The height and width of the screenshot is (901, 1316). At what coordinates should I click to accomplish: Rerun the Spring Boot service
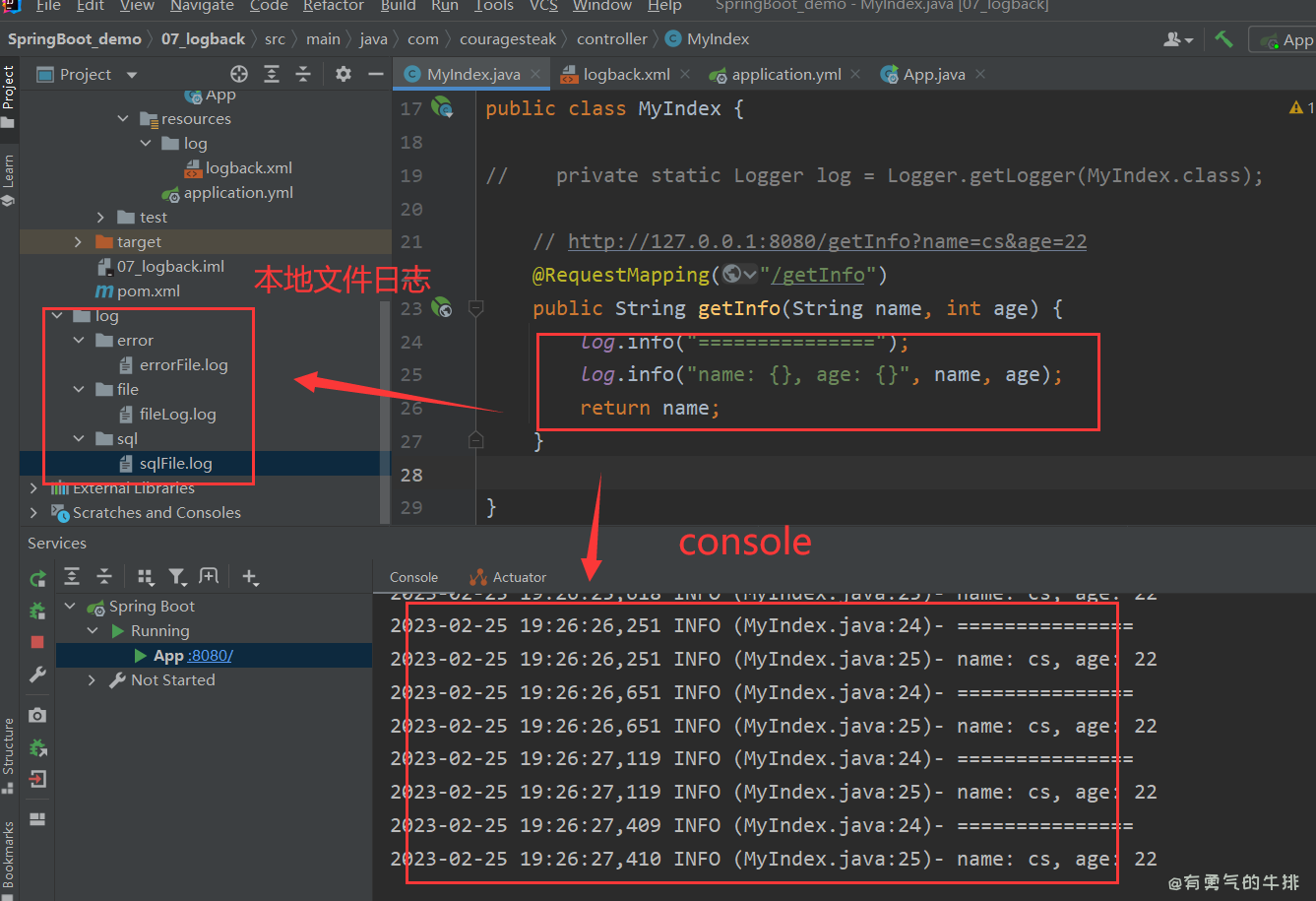point(37,578)
